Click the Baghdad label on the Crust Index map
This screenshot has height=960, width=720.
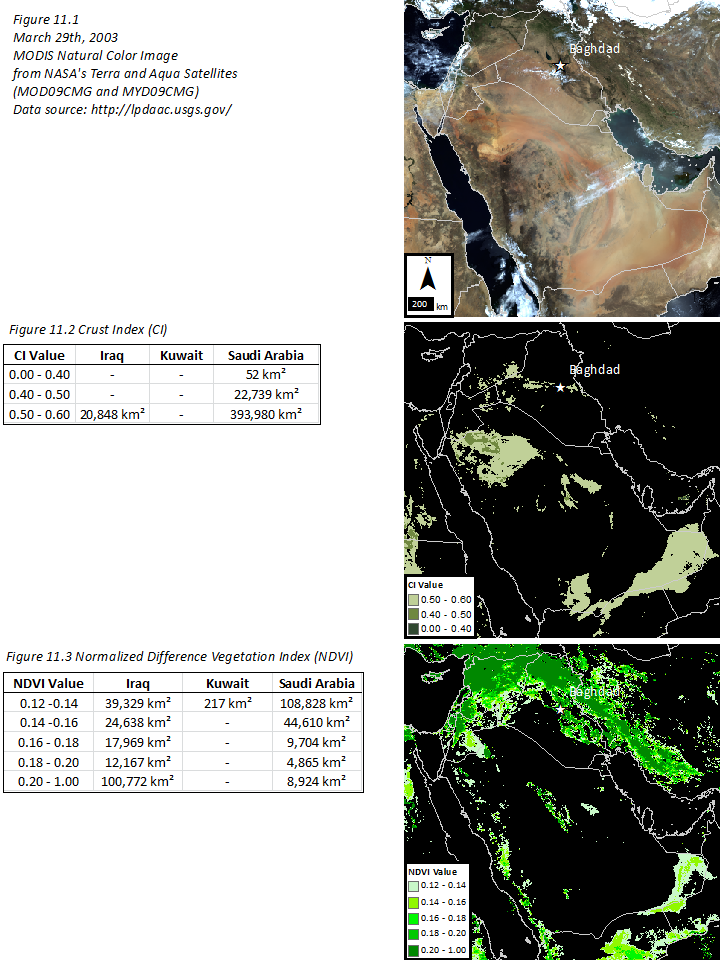pos(594,370)
